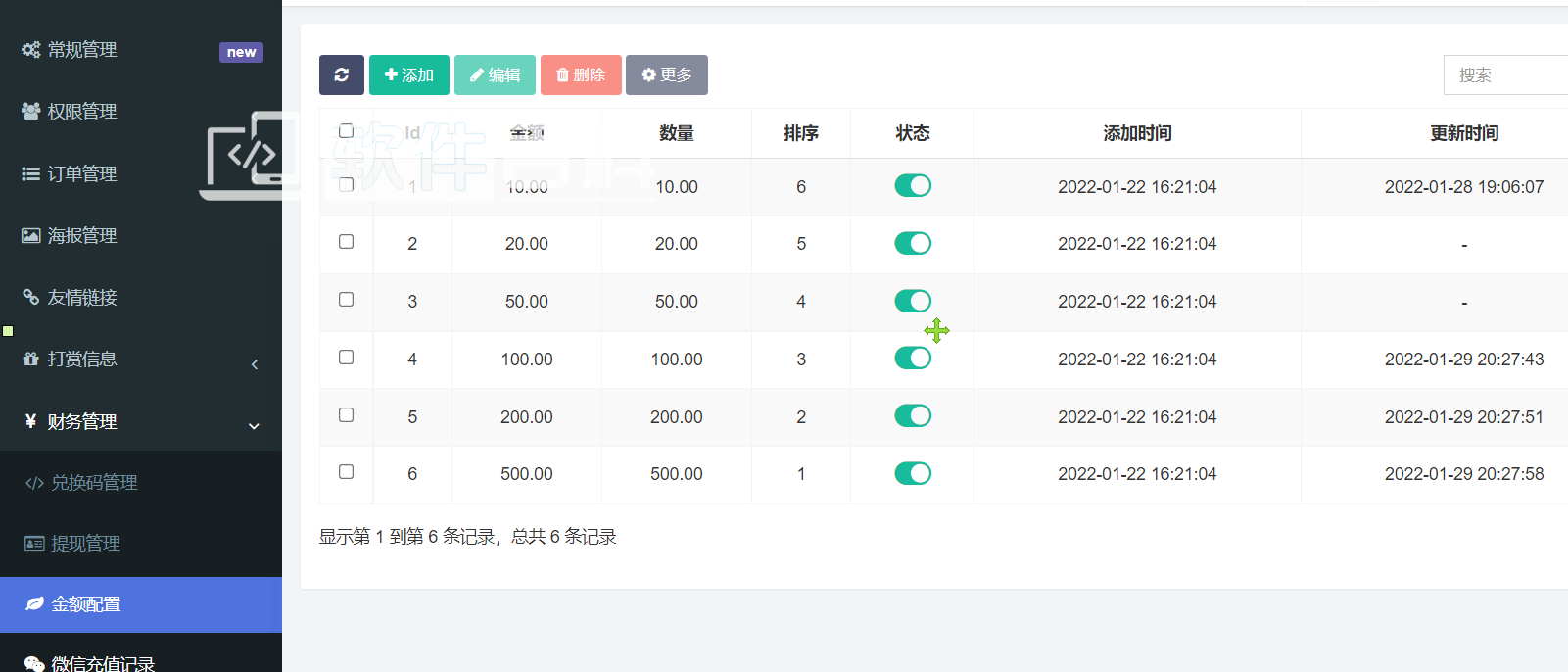Viewport: 1568px width, 672px height.
Task: Click the leaf icon beside 金额配置
Action: 34,604
